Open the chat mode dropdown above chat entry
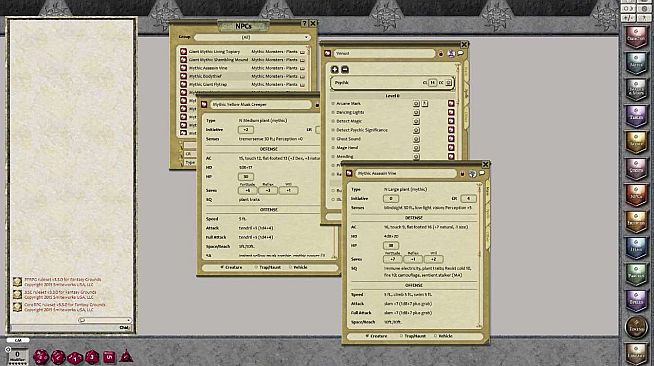Screen dimensions: 654x366 pyautogui.click(x=105, y=320)
